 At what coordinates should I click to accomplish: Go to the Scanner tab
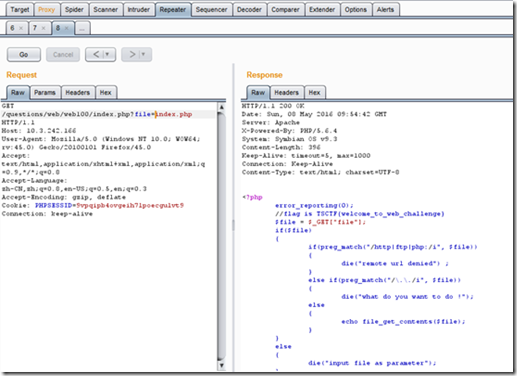[x=106, y=9]
